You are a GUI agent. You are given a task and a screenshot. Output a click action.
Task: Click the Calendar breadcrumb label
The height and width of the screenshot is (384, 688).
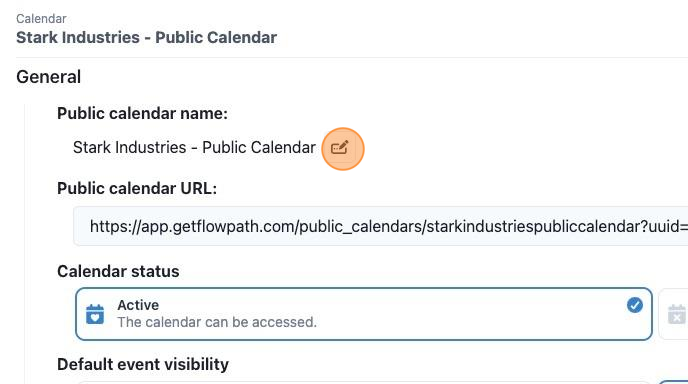[41, 19]
